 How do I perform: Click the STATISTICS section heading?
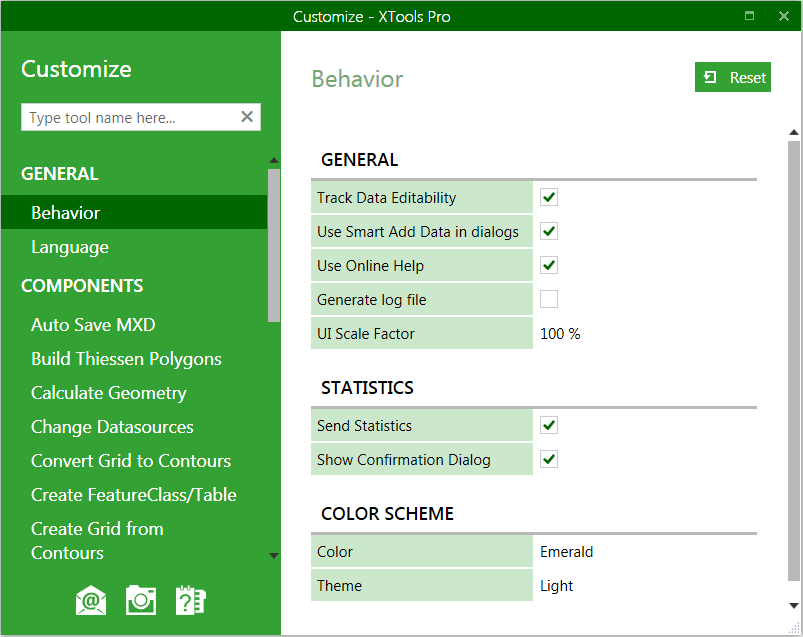point(367,388)
